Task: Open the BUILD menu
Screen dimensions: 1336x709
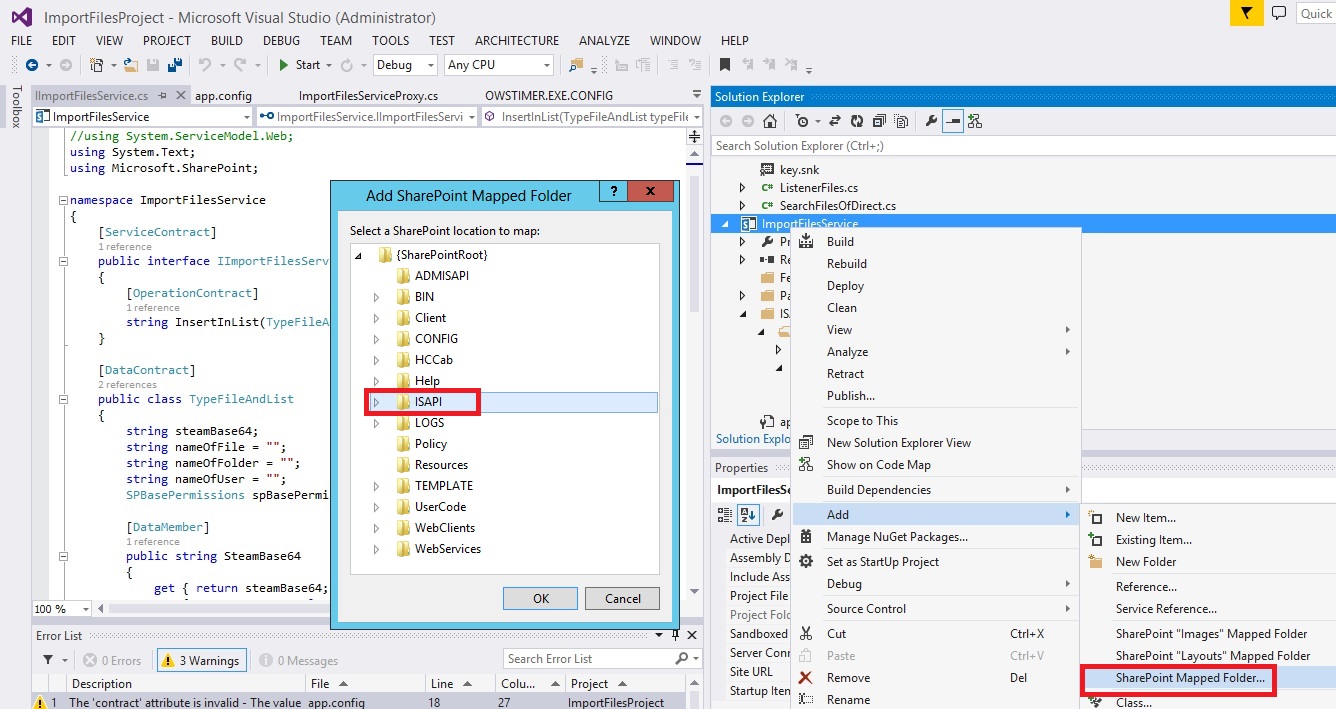Action: 227,41
